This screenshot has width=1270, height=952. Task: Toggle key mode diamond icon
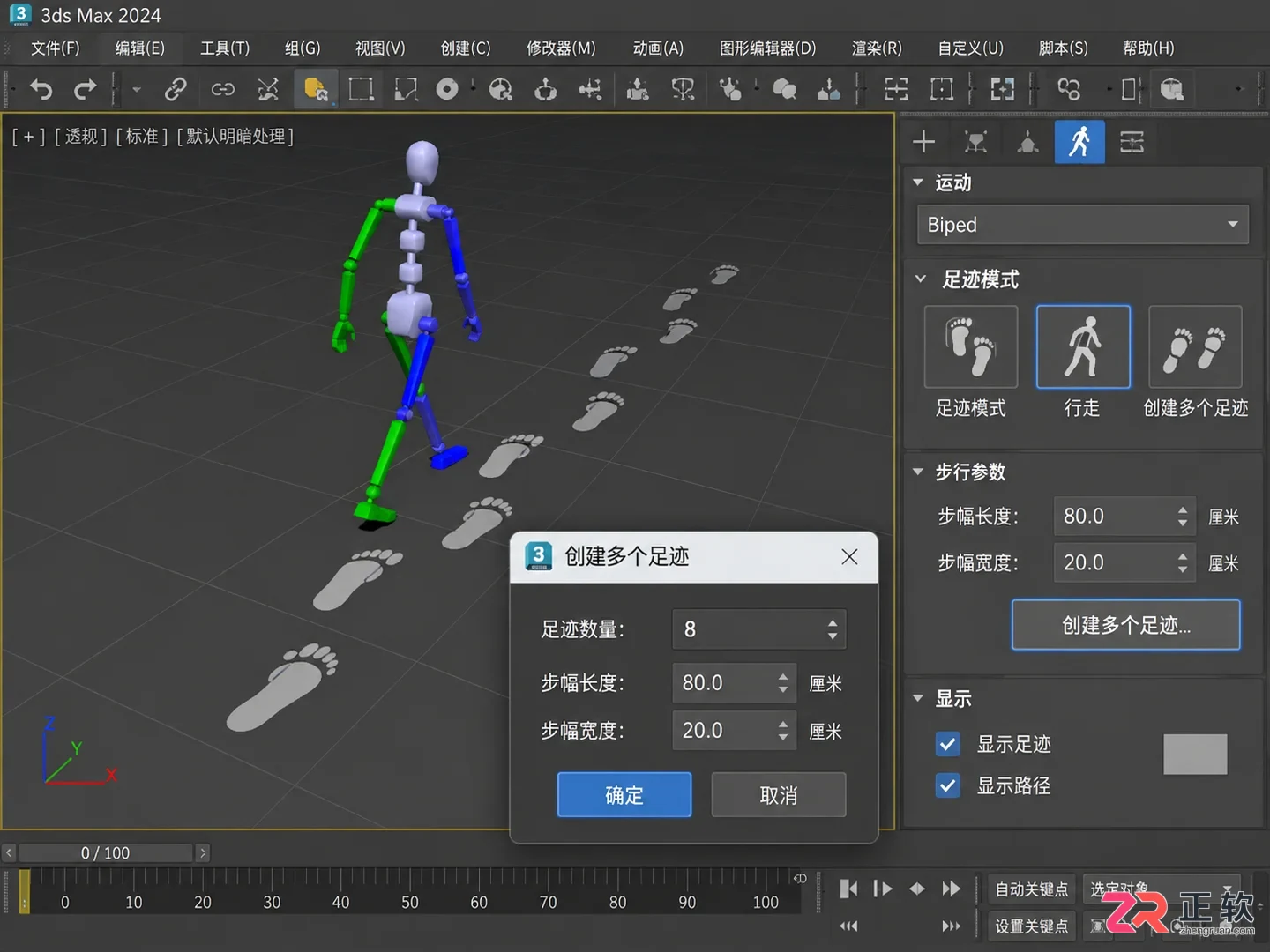click(917, 889)
